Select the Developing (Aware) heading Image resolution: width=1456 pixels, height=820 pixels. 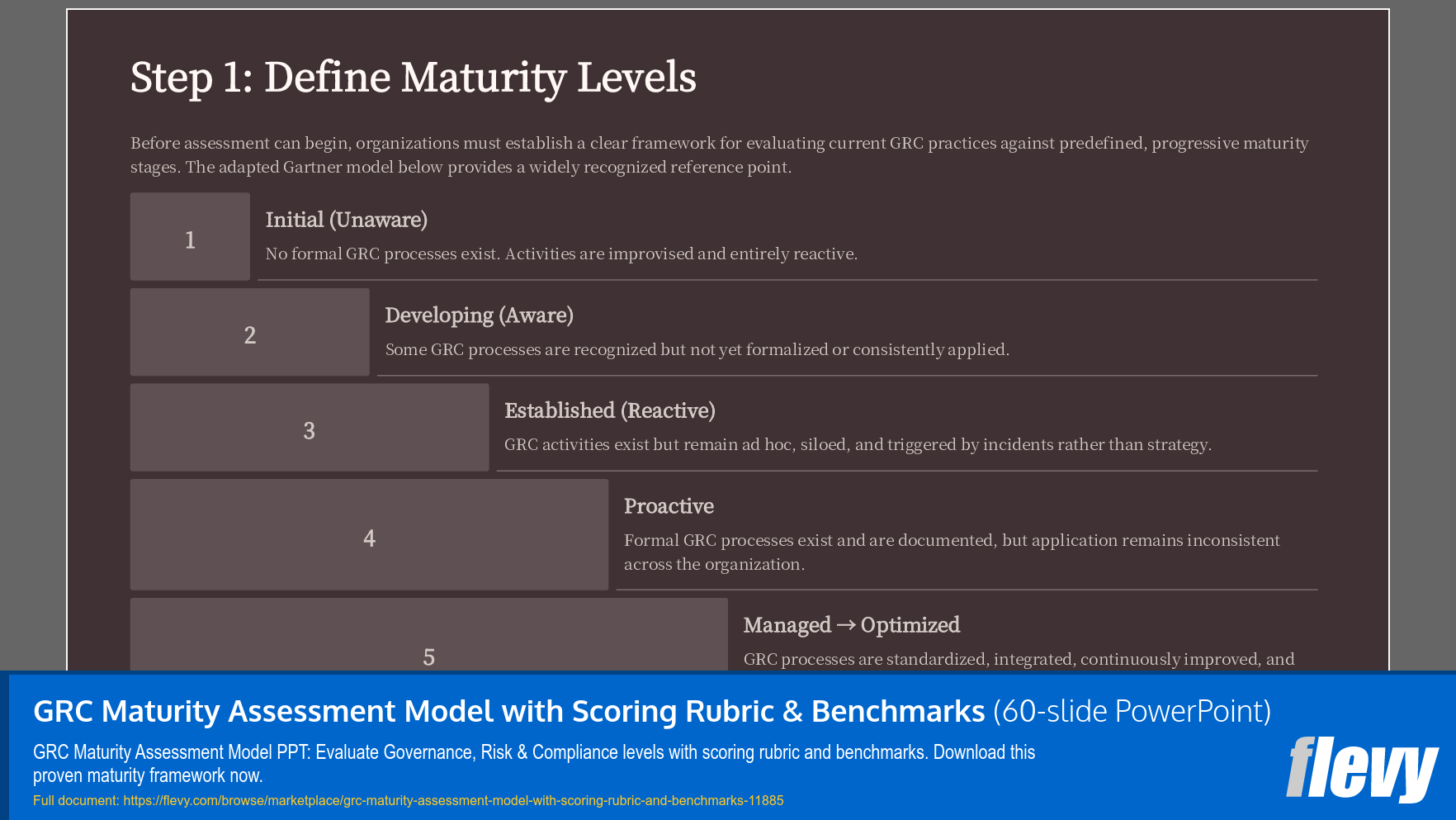coord(479,315)
